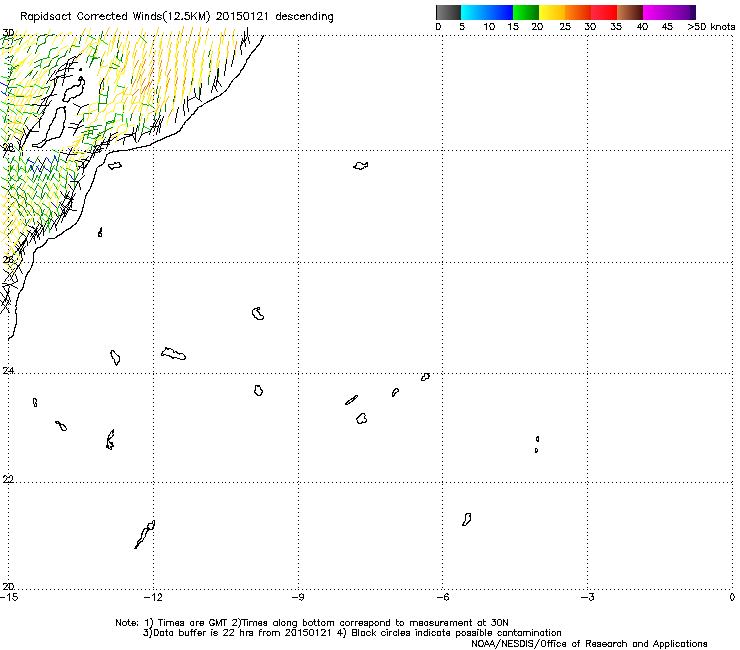Click the longitude label '-9' on bottom axis
740x650 pixels.
[x=298, y=597]
